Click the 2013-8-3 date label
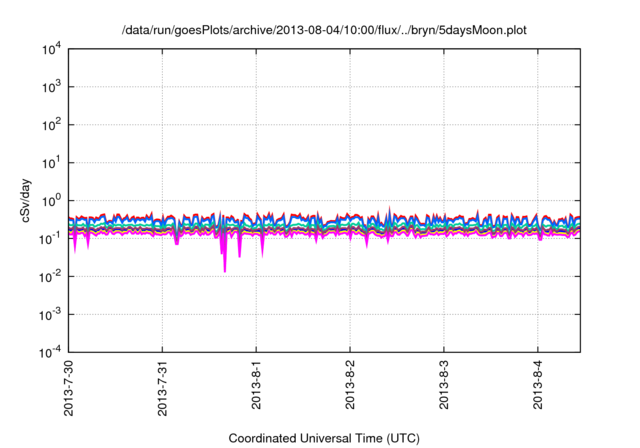Screen dimensions: 640x448 (444, 384)
